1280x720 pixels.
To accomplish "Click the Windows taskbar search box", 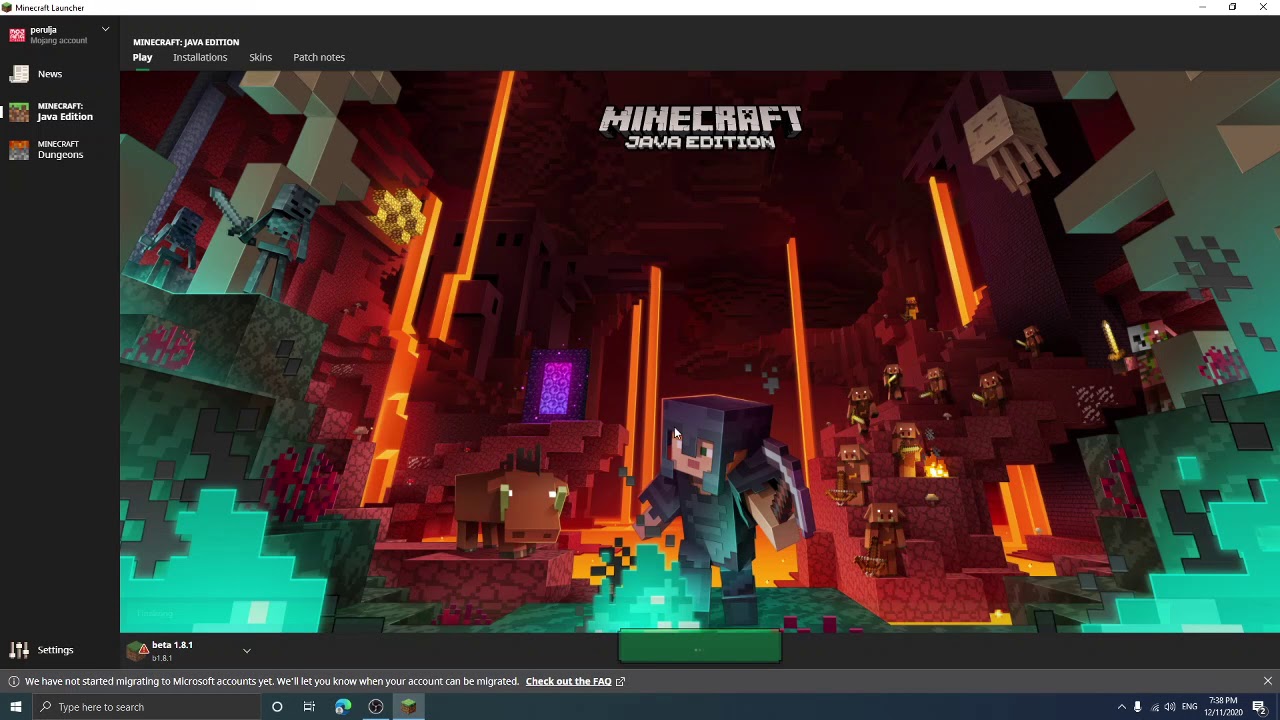I will coord(146,707).
